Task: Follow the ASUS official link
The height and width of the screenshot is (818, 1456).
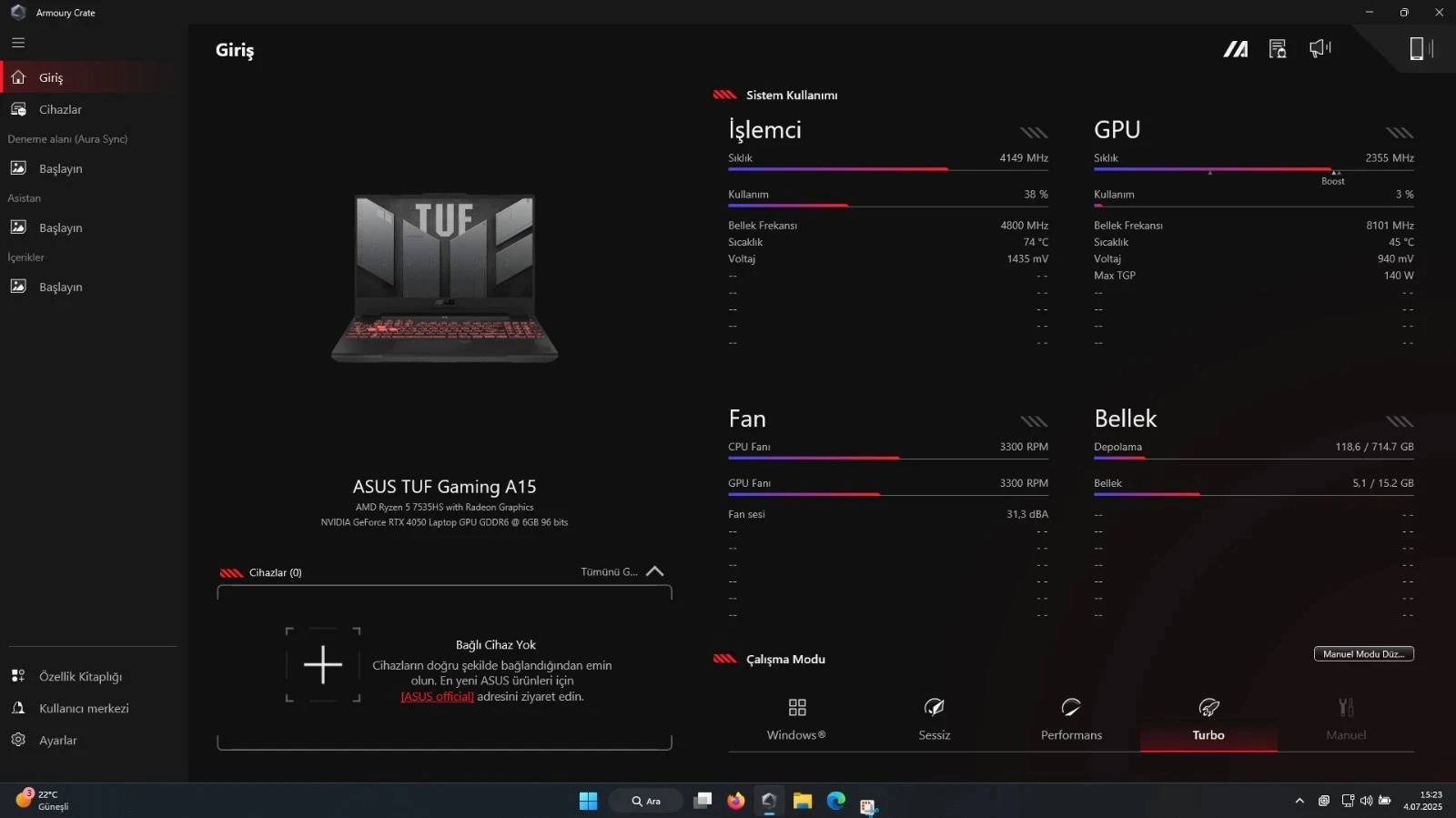Action: tap(437, 697)
